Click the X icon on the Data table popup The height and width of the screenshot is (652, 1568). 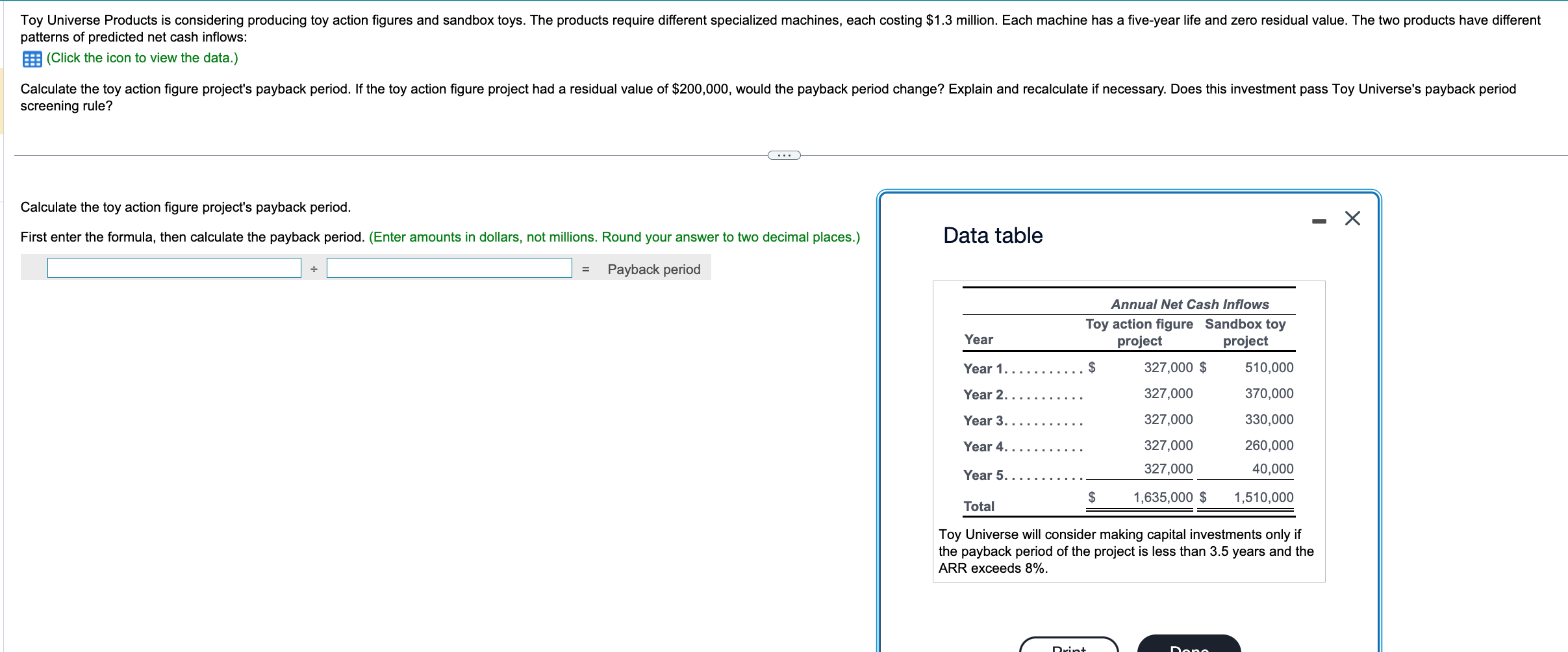click(1352, 218)
